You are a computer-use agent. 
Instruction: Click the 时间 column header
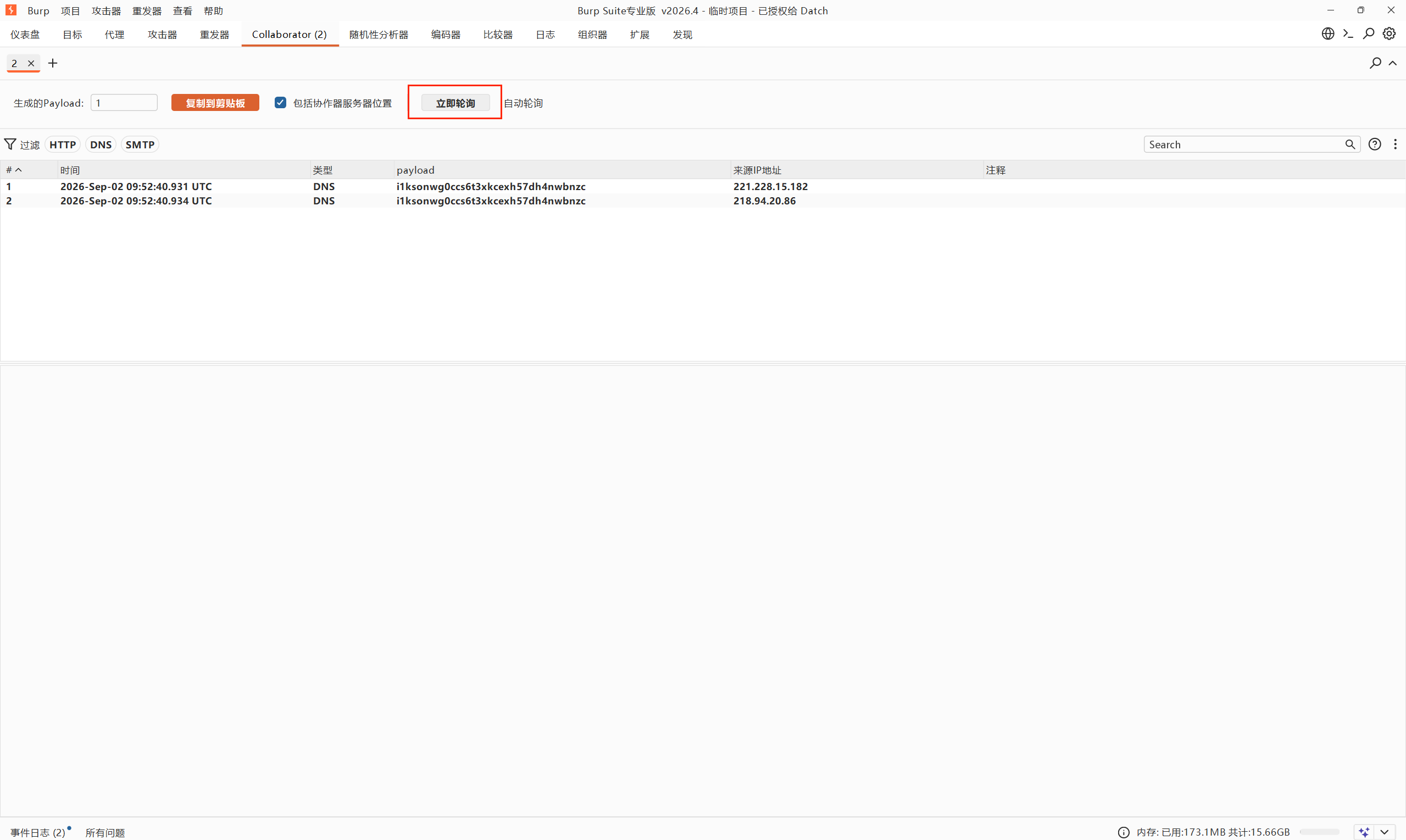click(184, 170)
